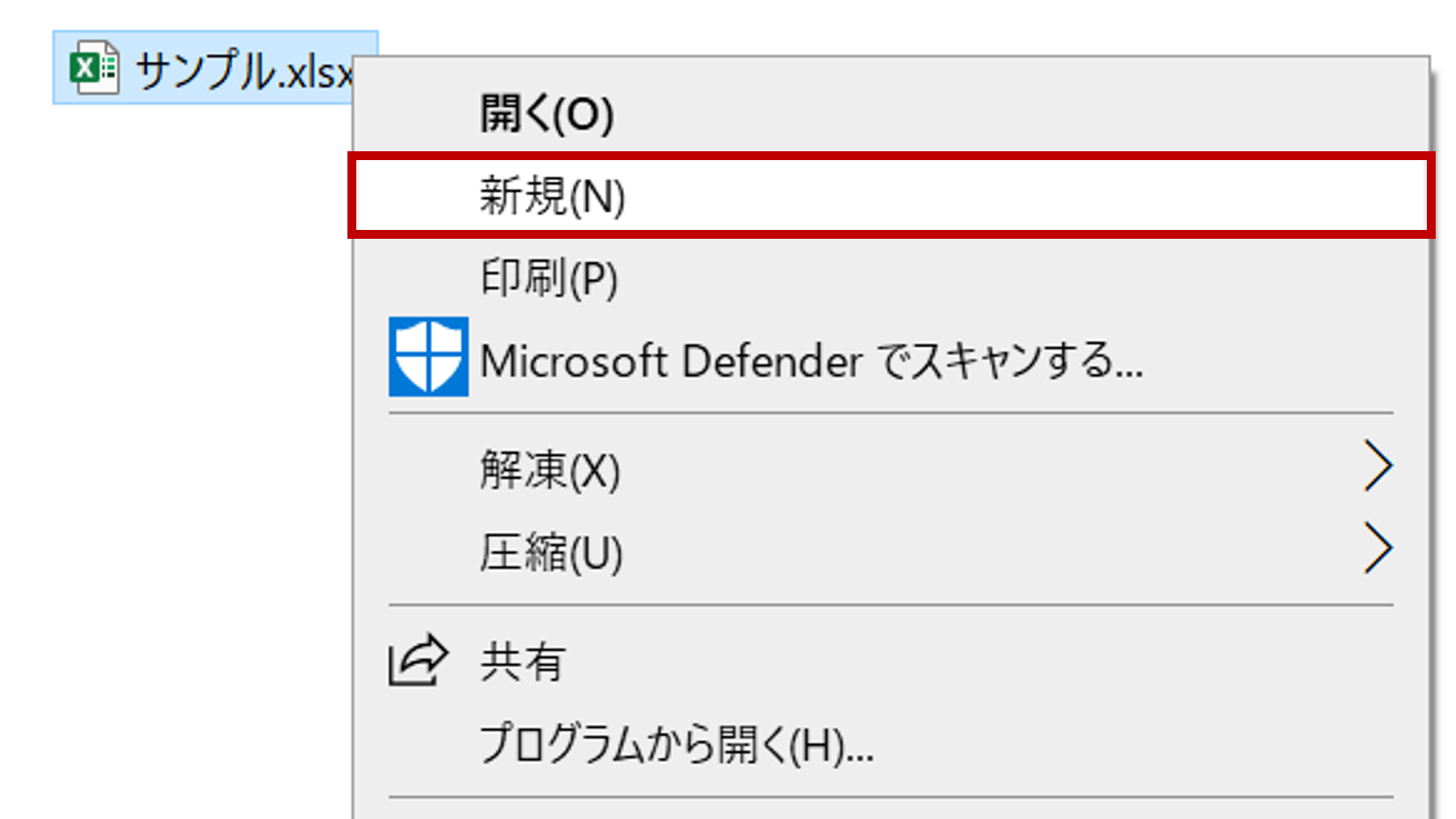Open プログラムから開く(H)... dialog entry

click(x=676, y=745)
